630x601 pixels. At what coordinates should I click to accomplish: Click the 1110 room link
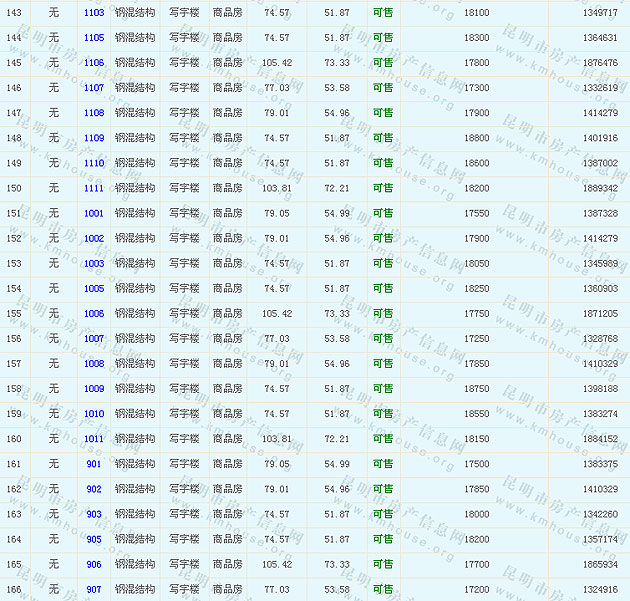click(94, 163)
